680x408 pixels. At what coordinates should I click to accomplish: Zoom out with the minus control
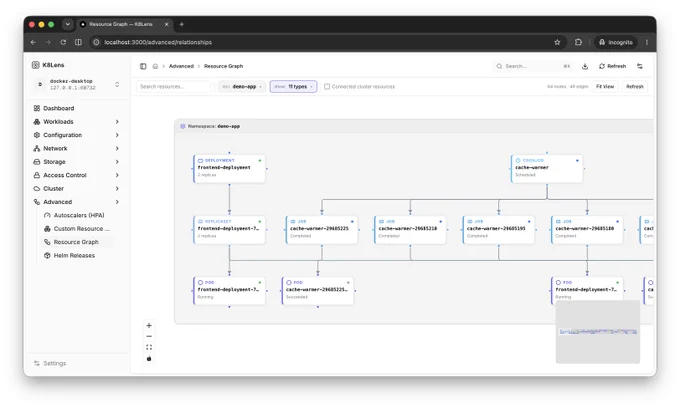[x=149, y=336]
